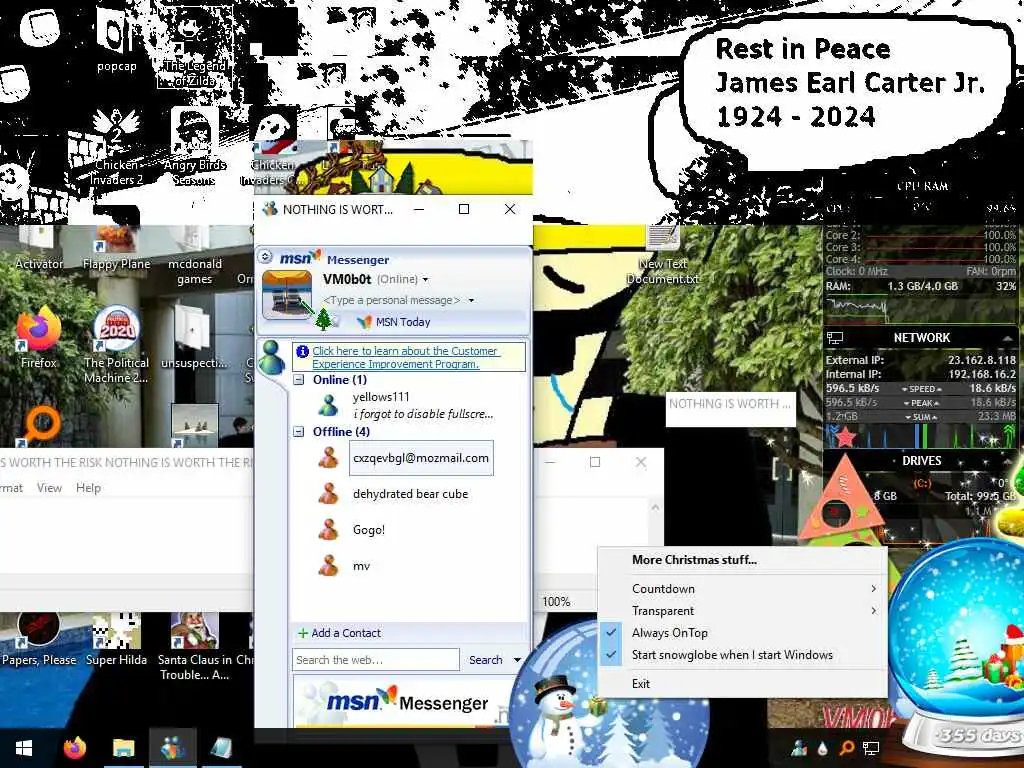
Task: Choose Exit from snowglobe menu
Action: [743, 684]
